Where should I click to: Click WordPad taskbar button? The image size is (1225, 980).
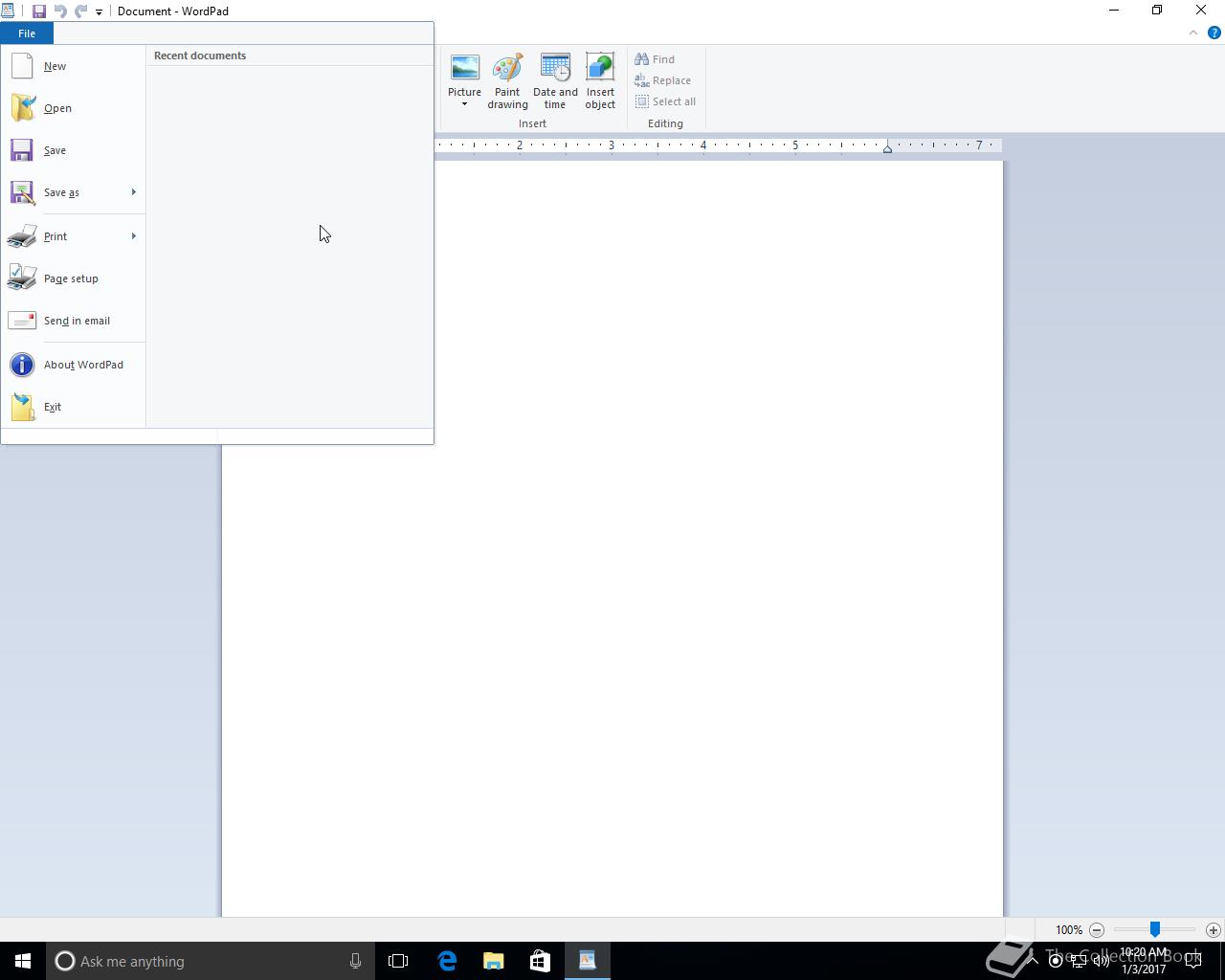click(x=587, y=961)
